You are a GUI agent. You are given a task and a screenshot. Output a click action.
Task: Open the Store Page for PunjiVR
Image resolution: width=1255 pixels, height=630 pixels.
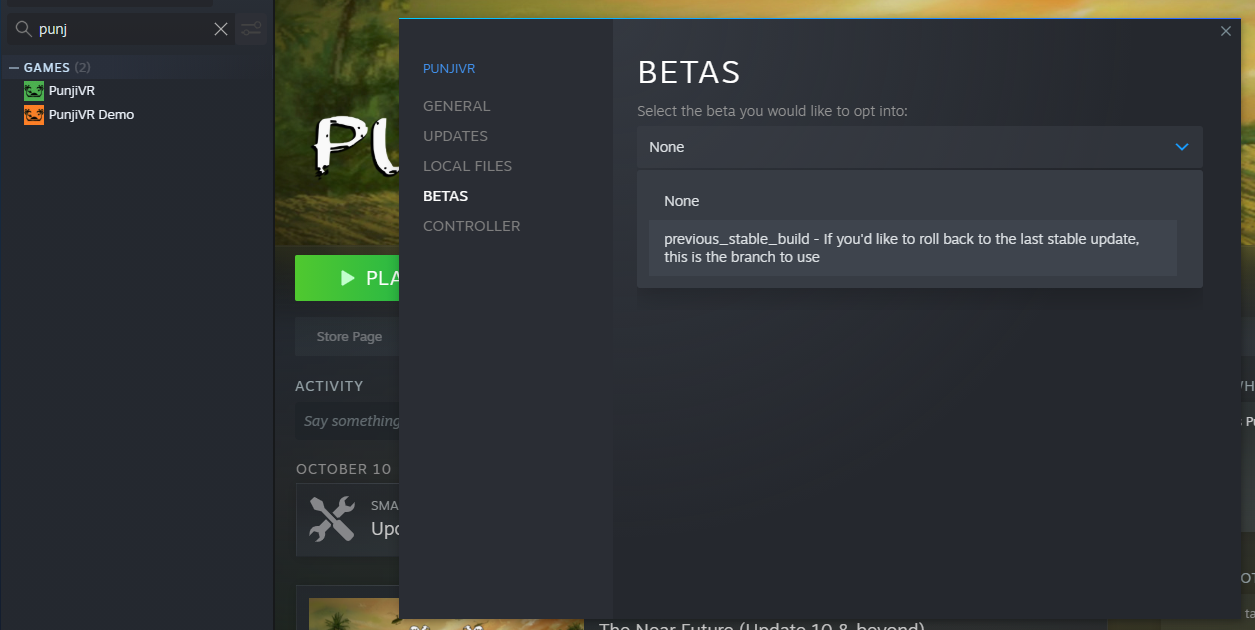[x=349, y=337]
